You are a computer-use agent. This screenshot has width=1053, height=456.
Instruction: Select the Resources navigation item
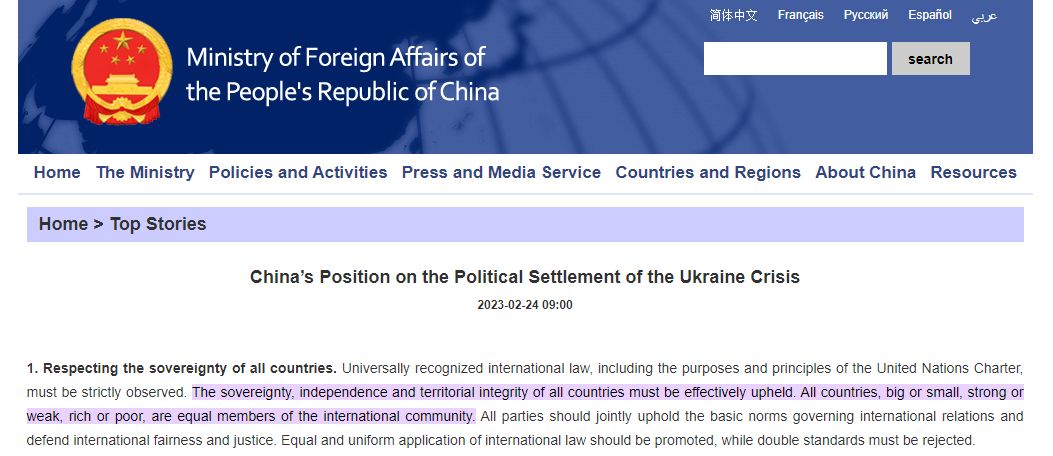click(x=973, y=172)
